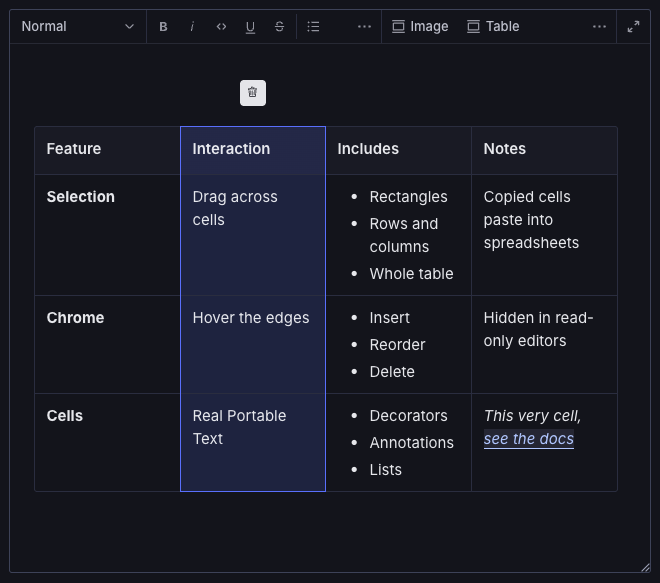660x583 pixels.
Task: Insert a Table block
Action: pos(493,27)
